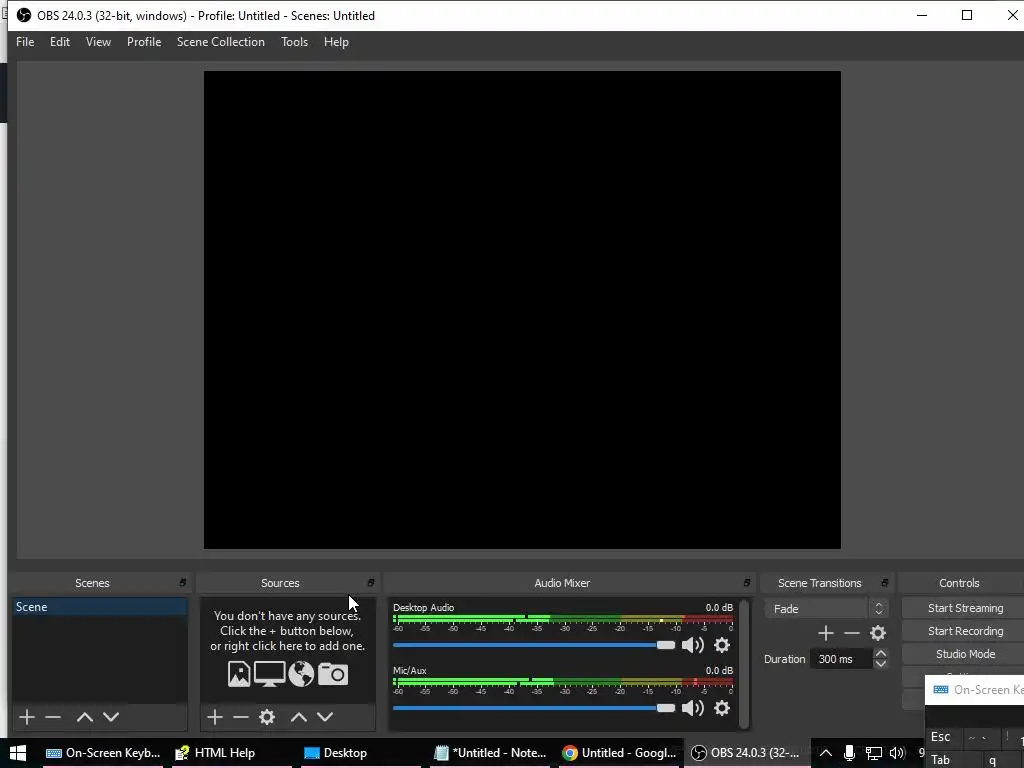Viewport: 1024px width, 768px height.
Task: Click the camera icon in the Sources hint
Action: 333,674
